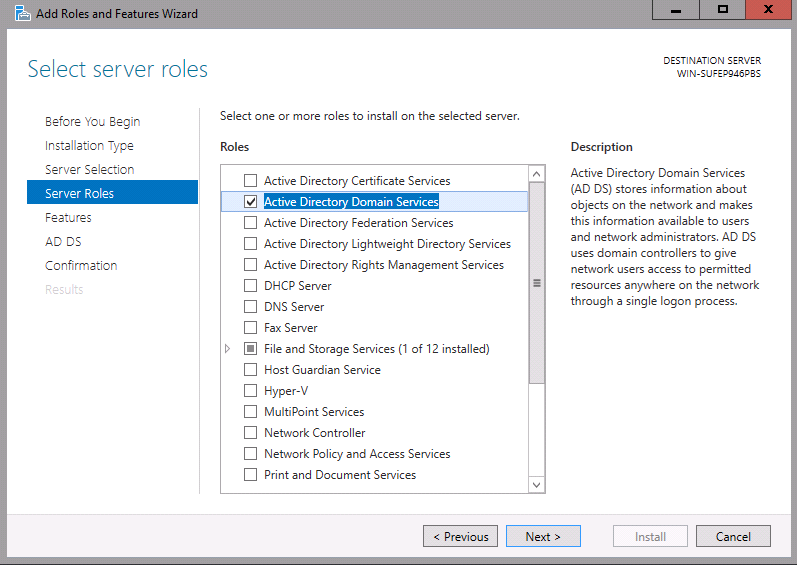The height and width of the screenshot is (565, 797).
Task: Click the Previous button
Action: (460, 537)
